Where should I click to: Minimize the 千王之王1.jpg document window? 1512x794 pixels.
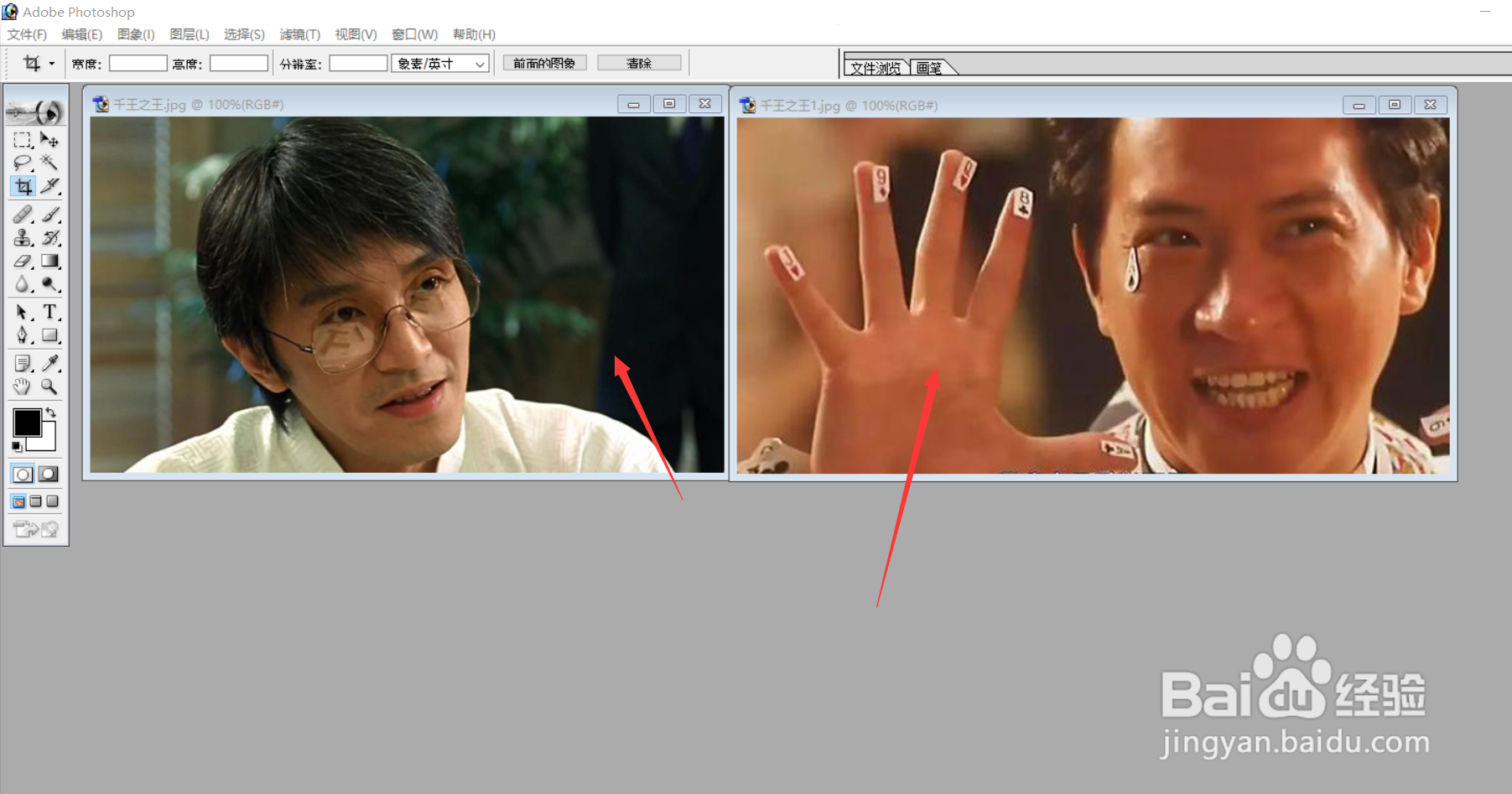(1359, 105)
